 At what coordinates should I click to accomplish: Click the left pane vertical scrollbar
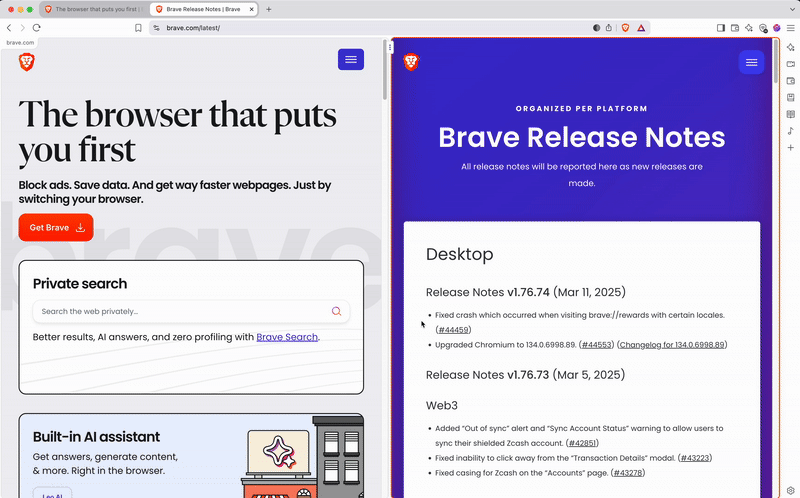[385, 70]
